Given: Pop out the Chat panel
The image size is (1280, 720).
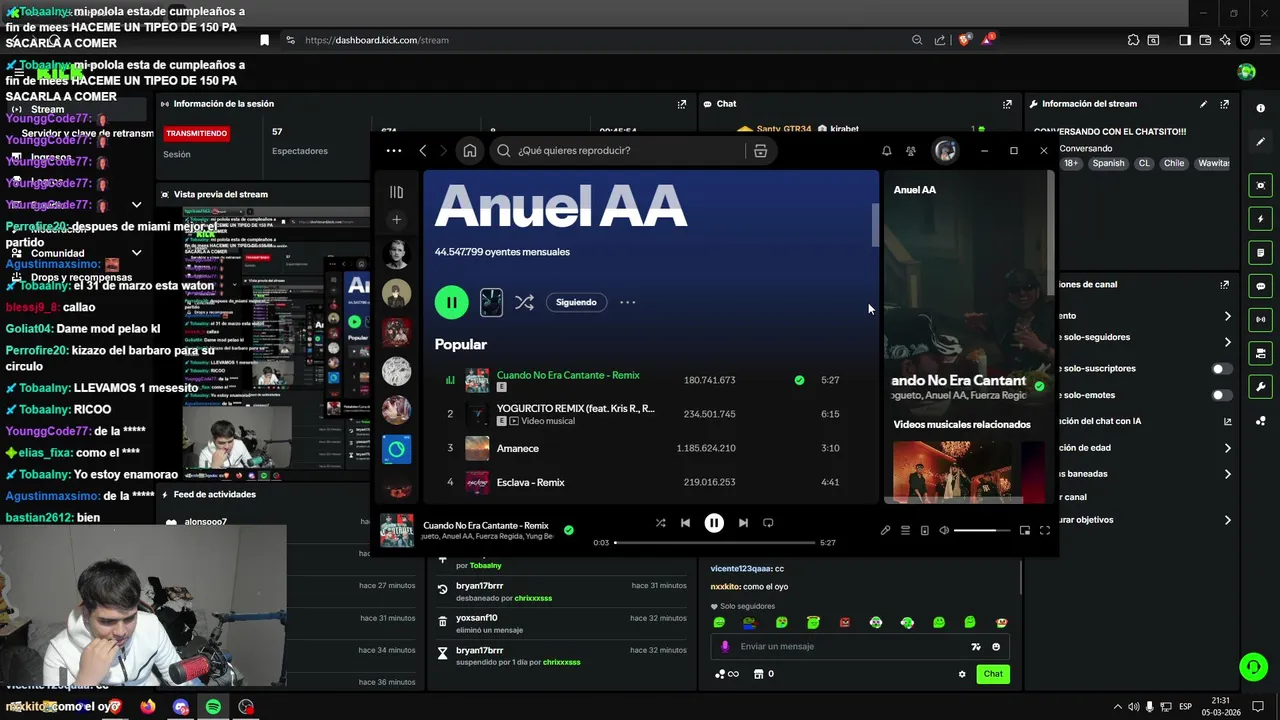Looking at the screenshot, I should [1007, 104].
